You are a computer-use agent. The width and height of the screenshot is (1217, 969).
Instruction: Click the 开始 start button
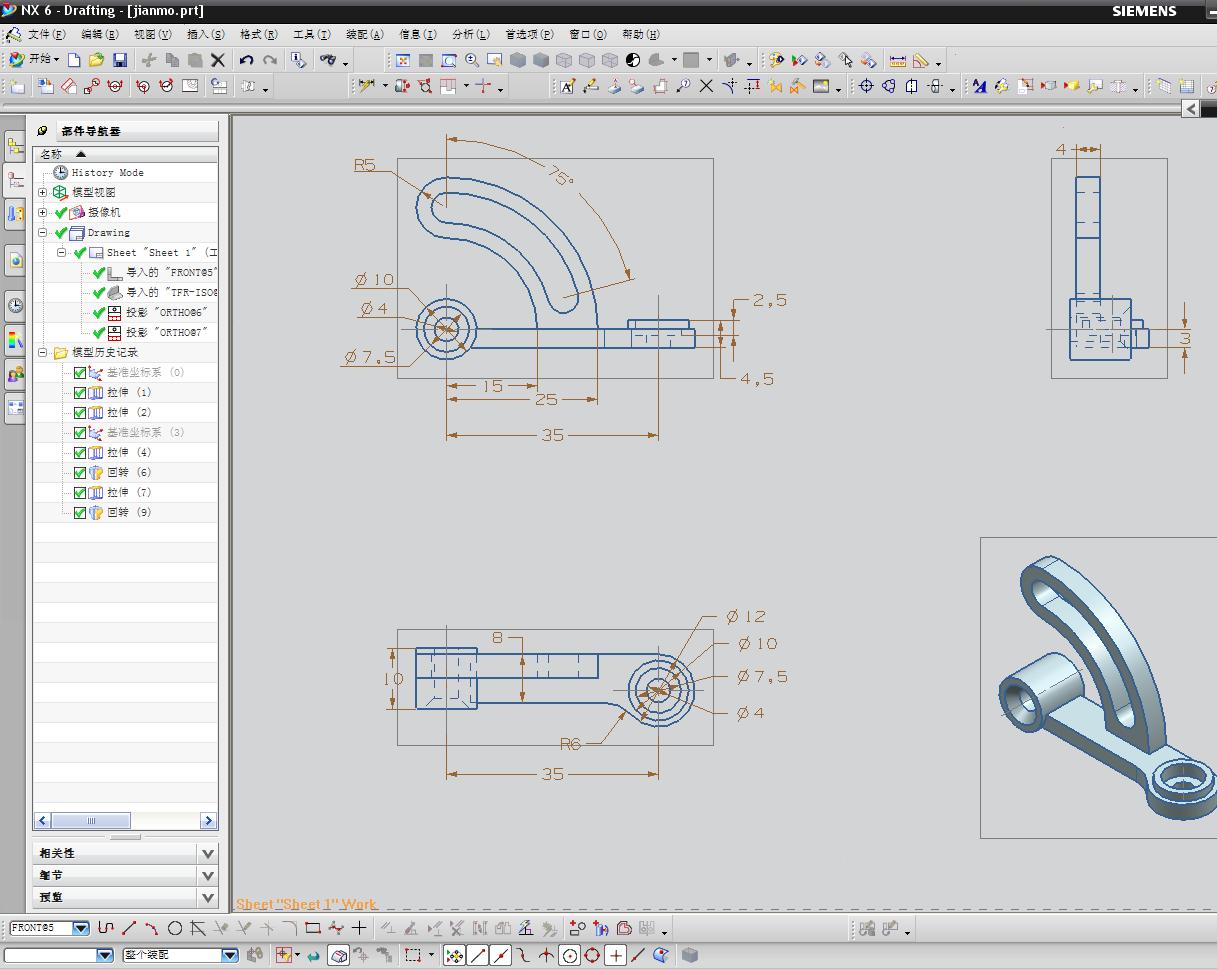tap(34, 60)
